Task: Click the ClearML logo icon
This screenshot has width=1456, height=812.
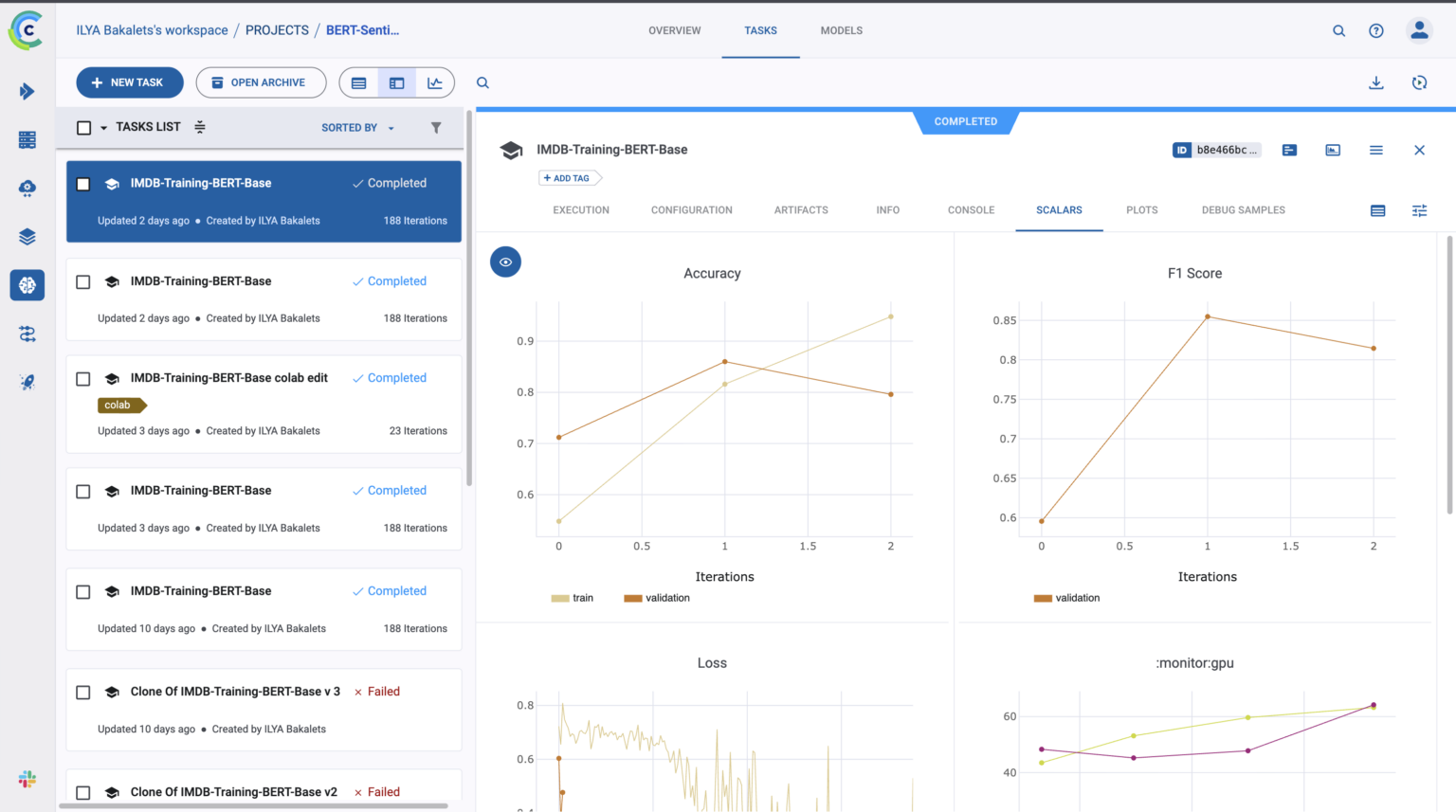Action: pos(27,30)
